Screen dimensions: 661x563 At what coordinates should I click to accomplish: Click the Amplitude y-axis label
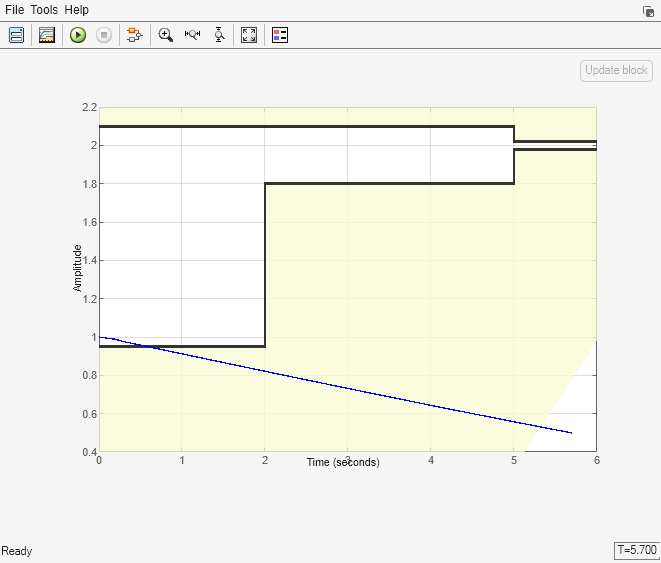pyautogui.click(x=77, y=268)
